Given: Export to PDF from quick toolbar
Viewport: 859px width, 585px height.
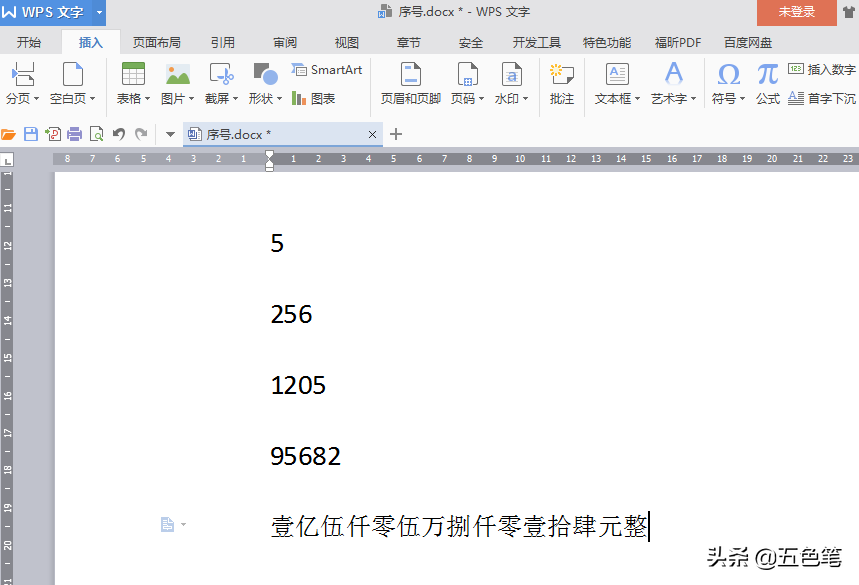Looking at the screenshot, I should click(x=53, y=134).
